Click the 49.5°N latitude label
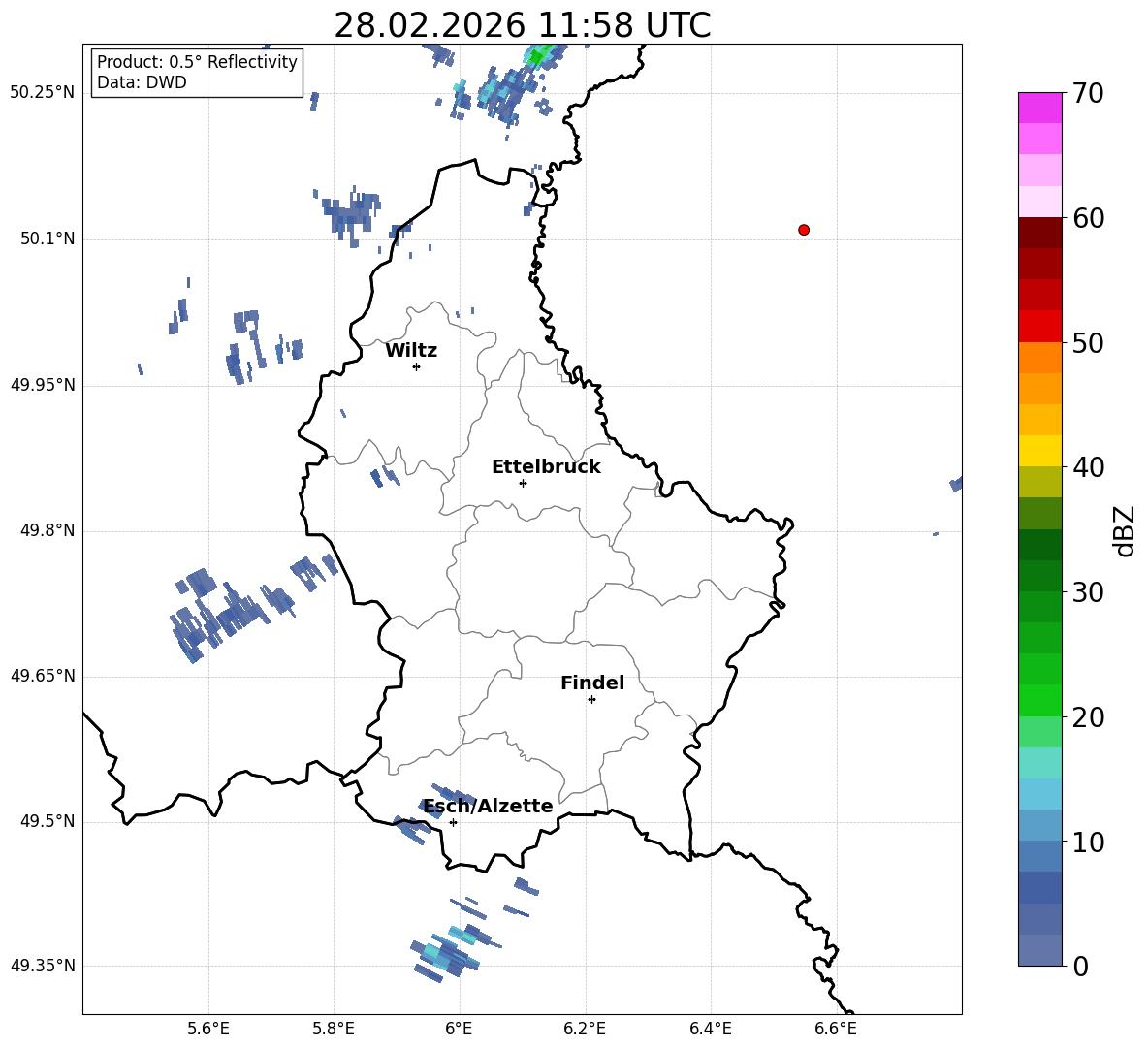The image size is (1148, 1048). (48, 821)
